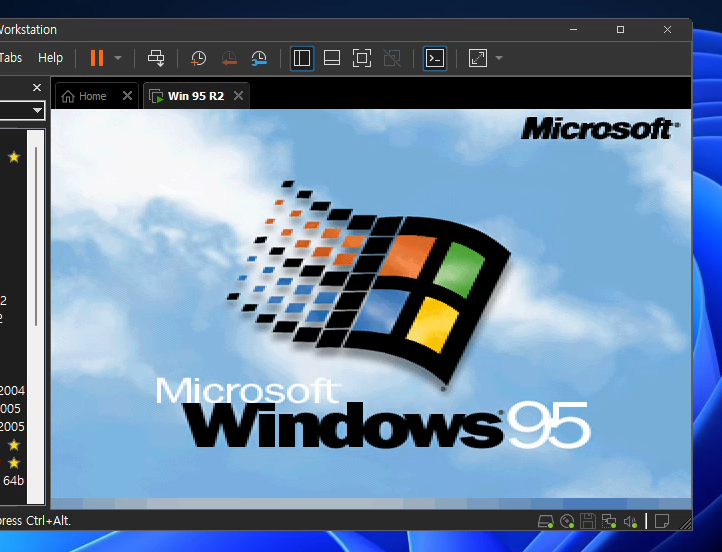The image size is (722, 552).
Task: Toggle the library sidebar view
Action: pyautogui.click(x=302, y=58)
